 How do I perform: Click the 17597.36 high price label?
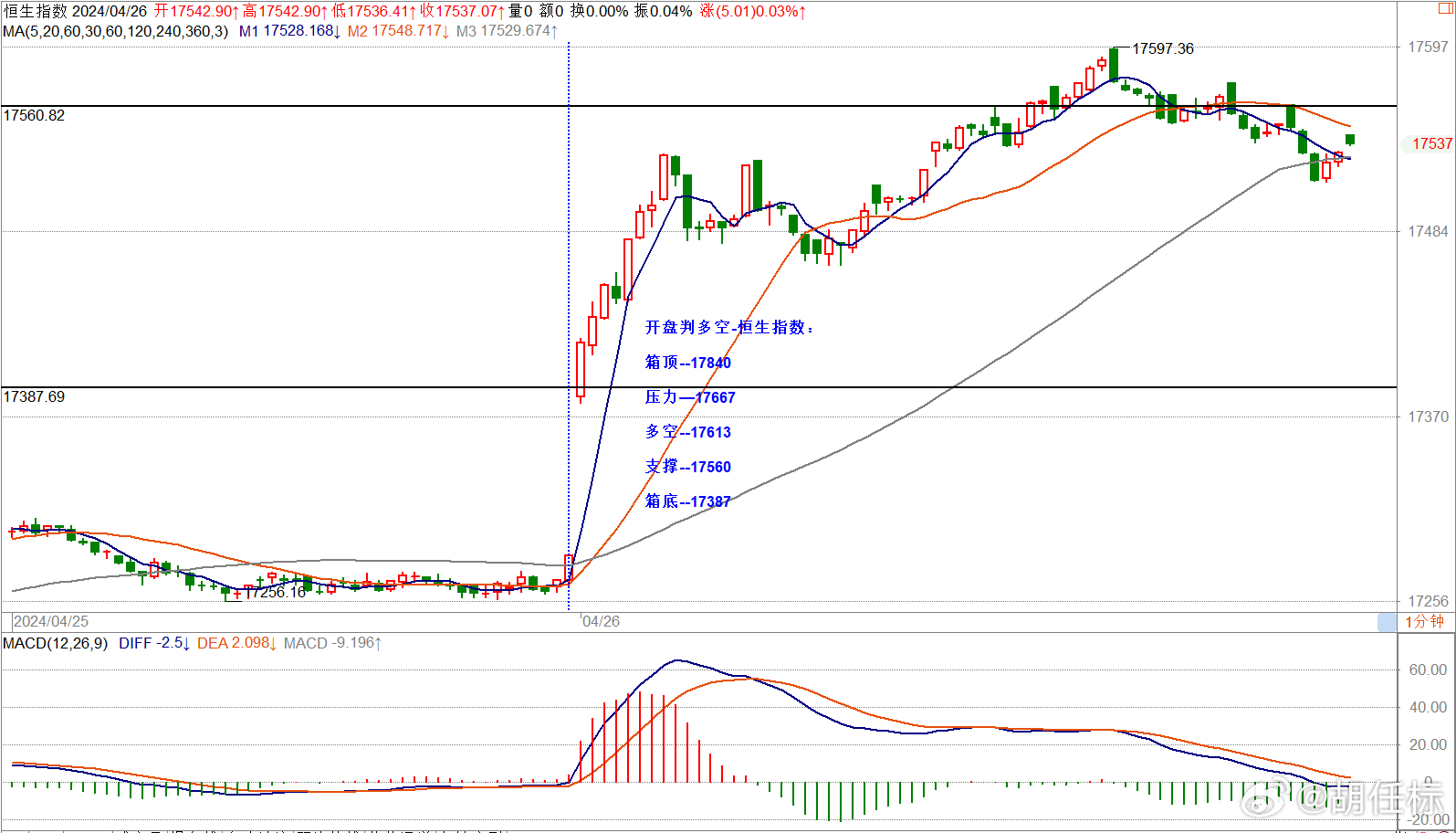coord(1163,48)
